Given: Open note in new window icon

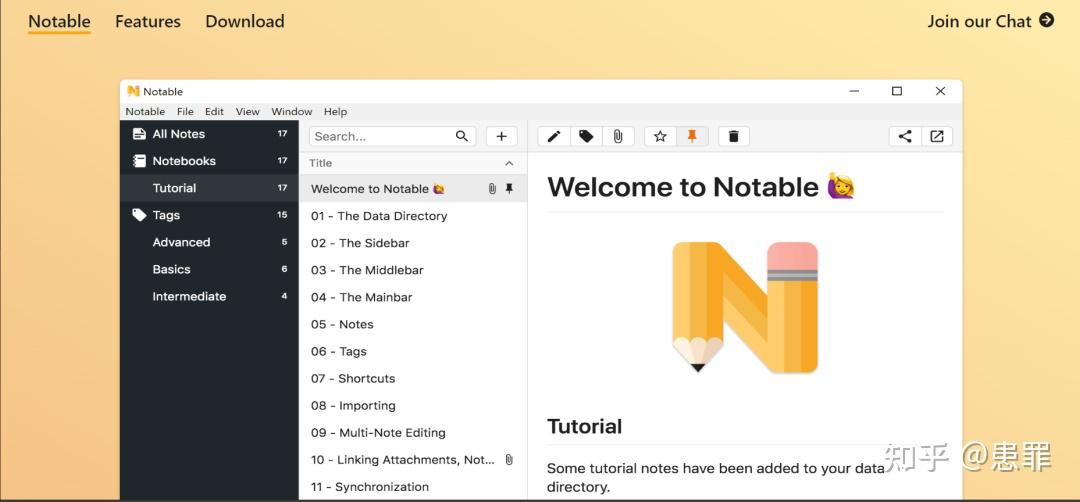Looking at the screenshot, I should pos(937,136).
